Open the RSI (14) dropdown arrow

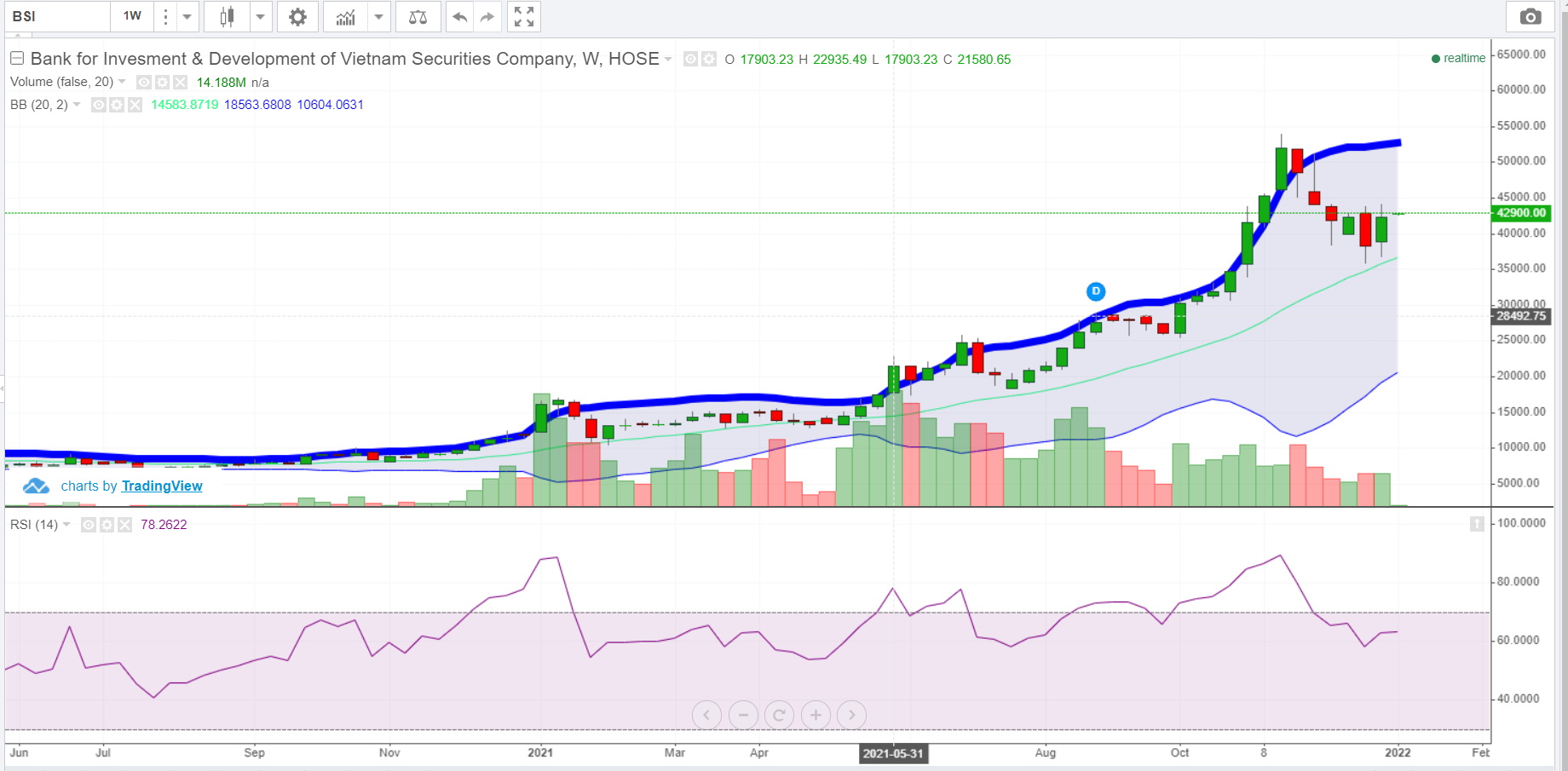click(x=66, y=525)
